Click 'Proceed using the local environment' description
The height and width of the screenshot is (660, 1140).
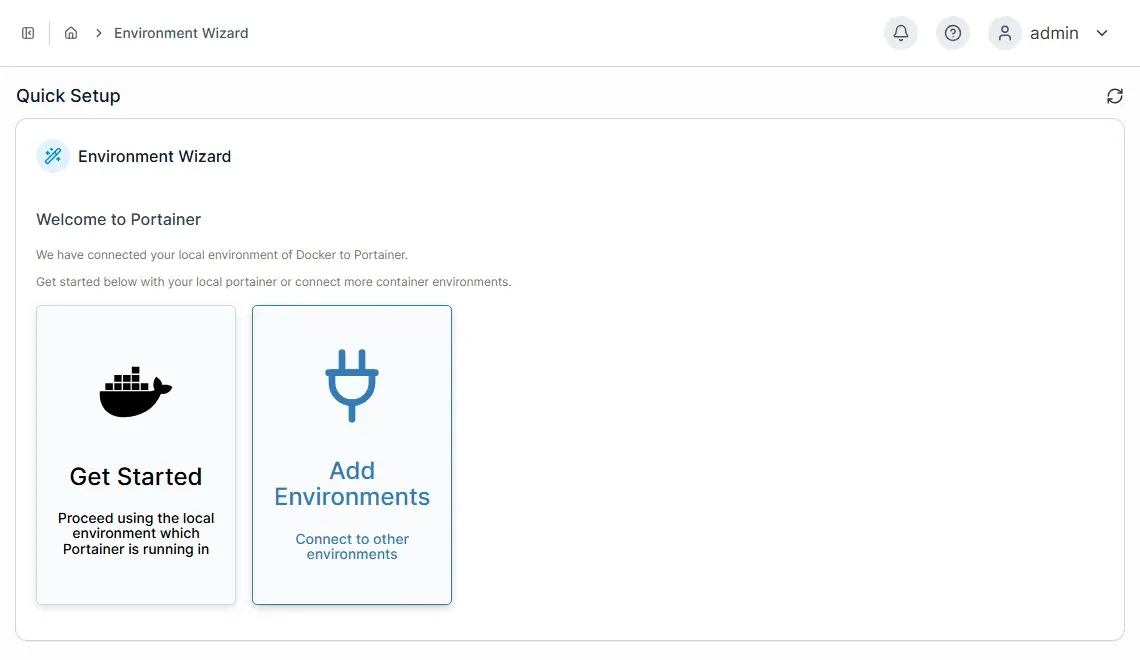(x=136, y=534)
